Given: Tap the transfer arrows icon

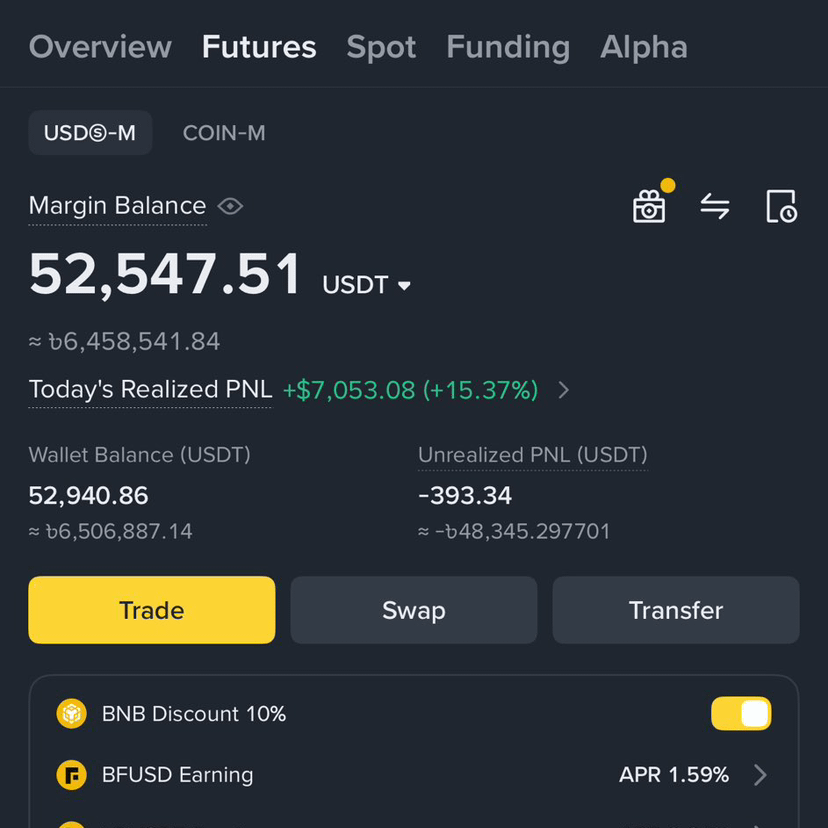Looking at the screenshot, I should pyautogui.click(x=715, y=206).
